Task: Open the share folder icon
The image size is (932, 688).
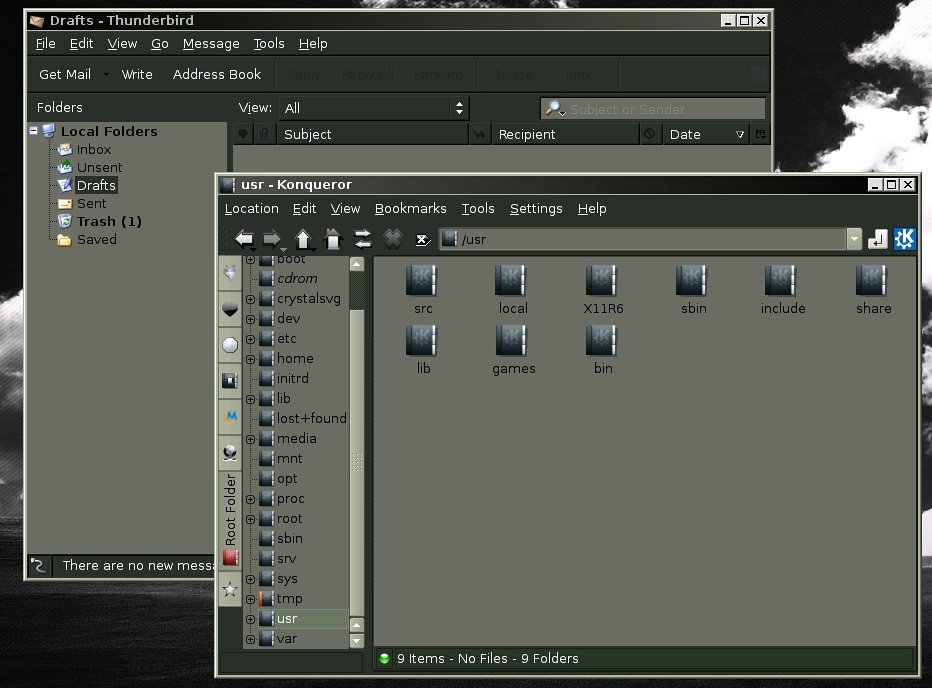Action: pyautogui.click(x=873, y=291)
